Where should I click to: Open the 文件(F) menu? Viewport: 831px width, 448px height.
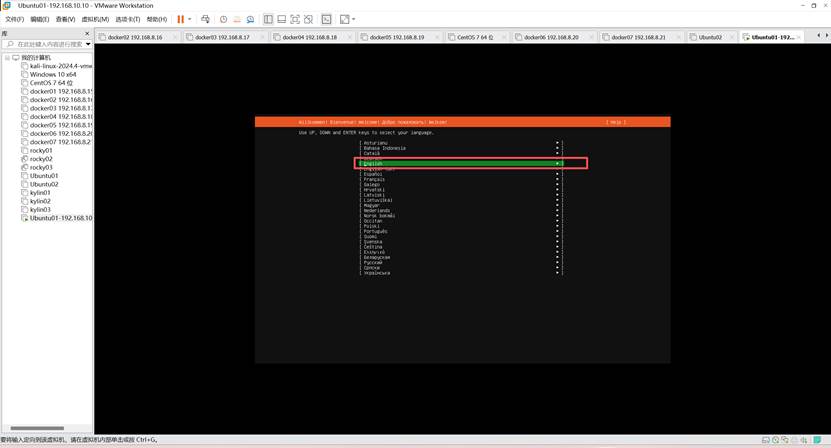14,19
